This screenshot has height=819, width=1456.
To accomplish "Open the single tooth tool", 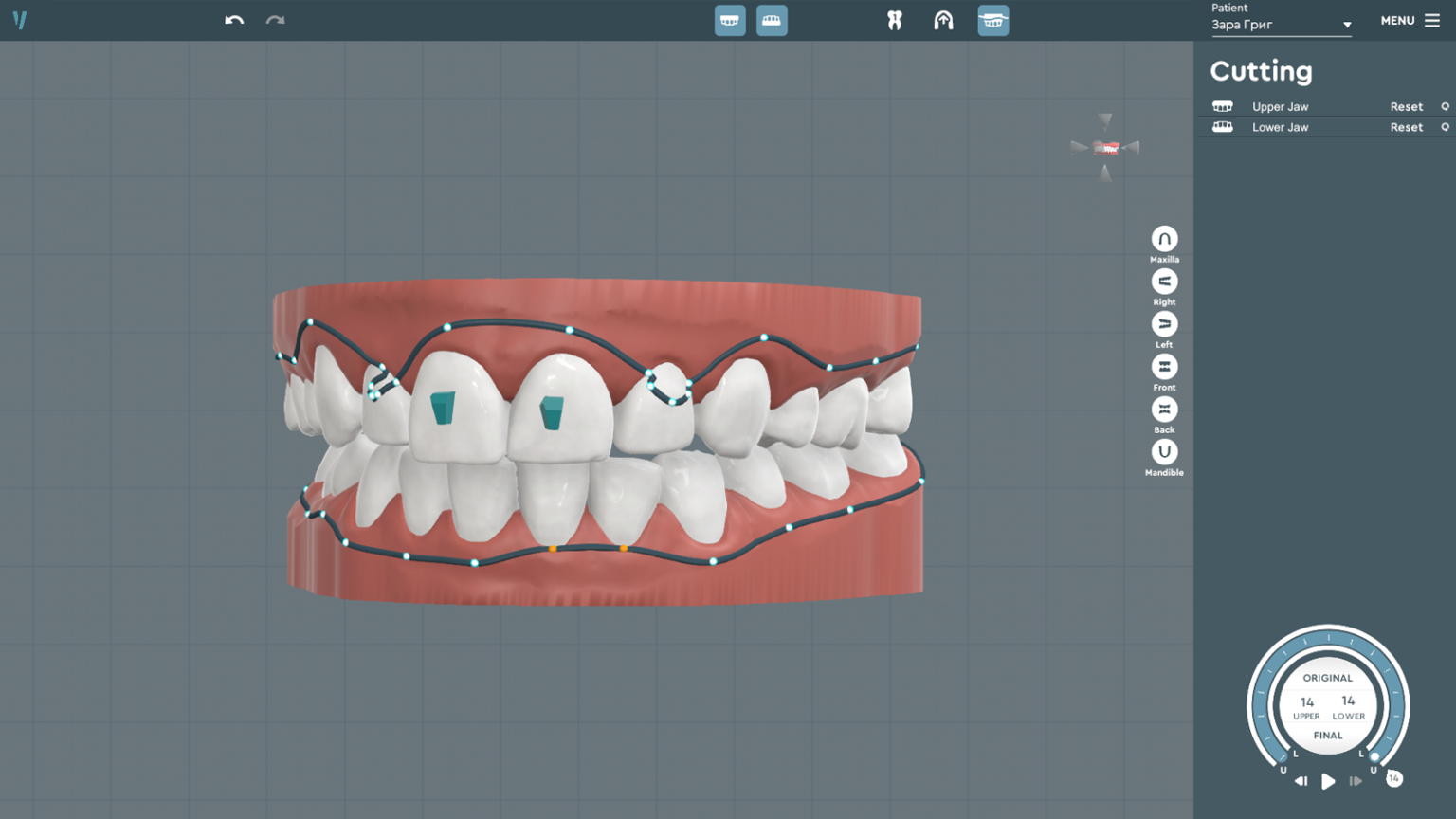I will point(895,20).
